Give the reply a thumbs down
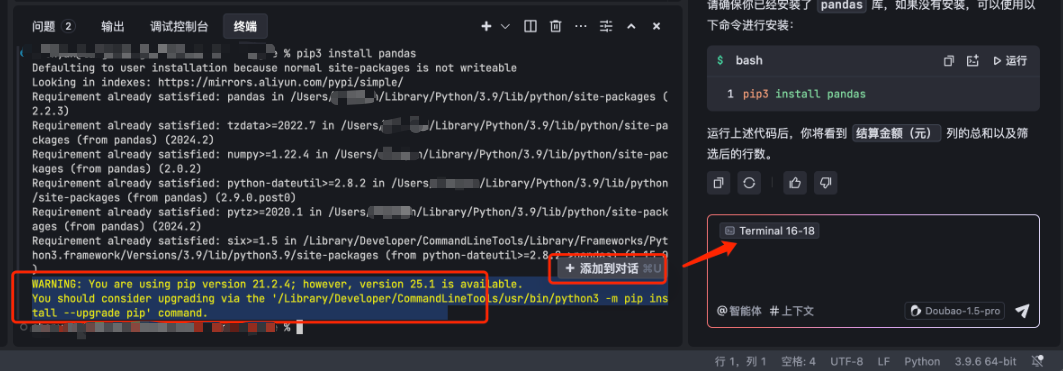The height and width of the screenshot is (371, 1063). click(x=826, y=182)
